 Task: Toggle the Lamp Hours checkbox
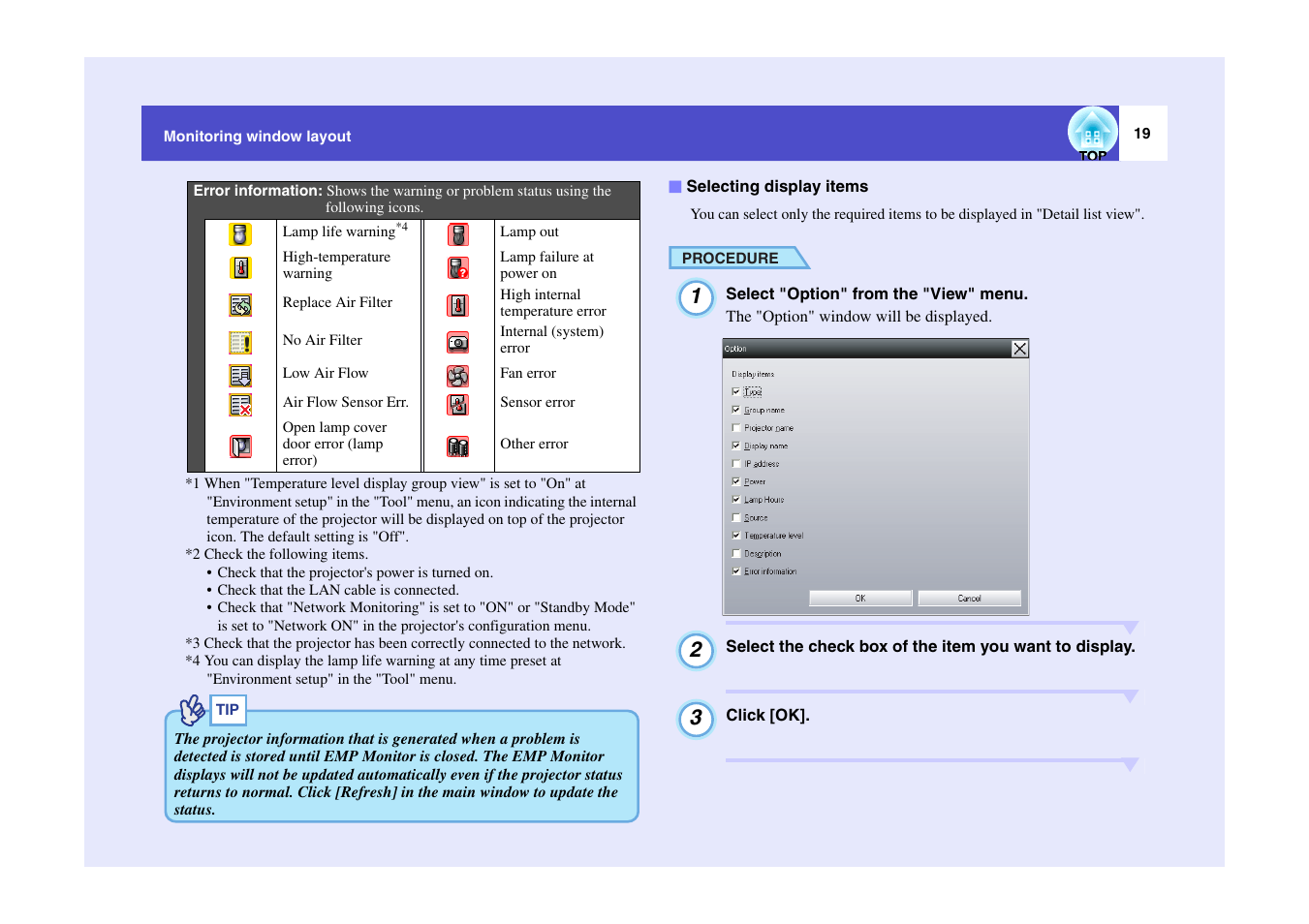pyautogui.click(x=736, y=499)
